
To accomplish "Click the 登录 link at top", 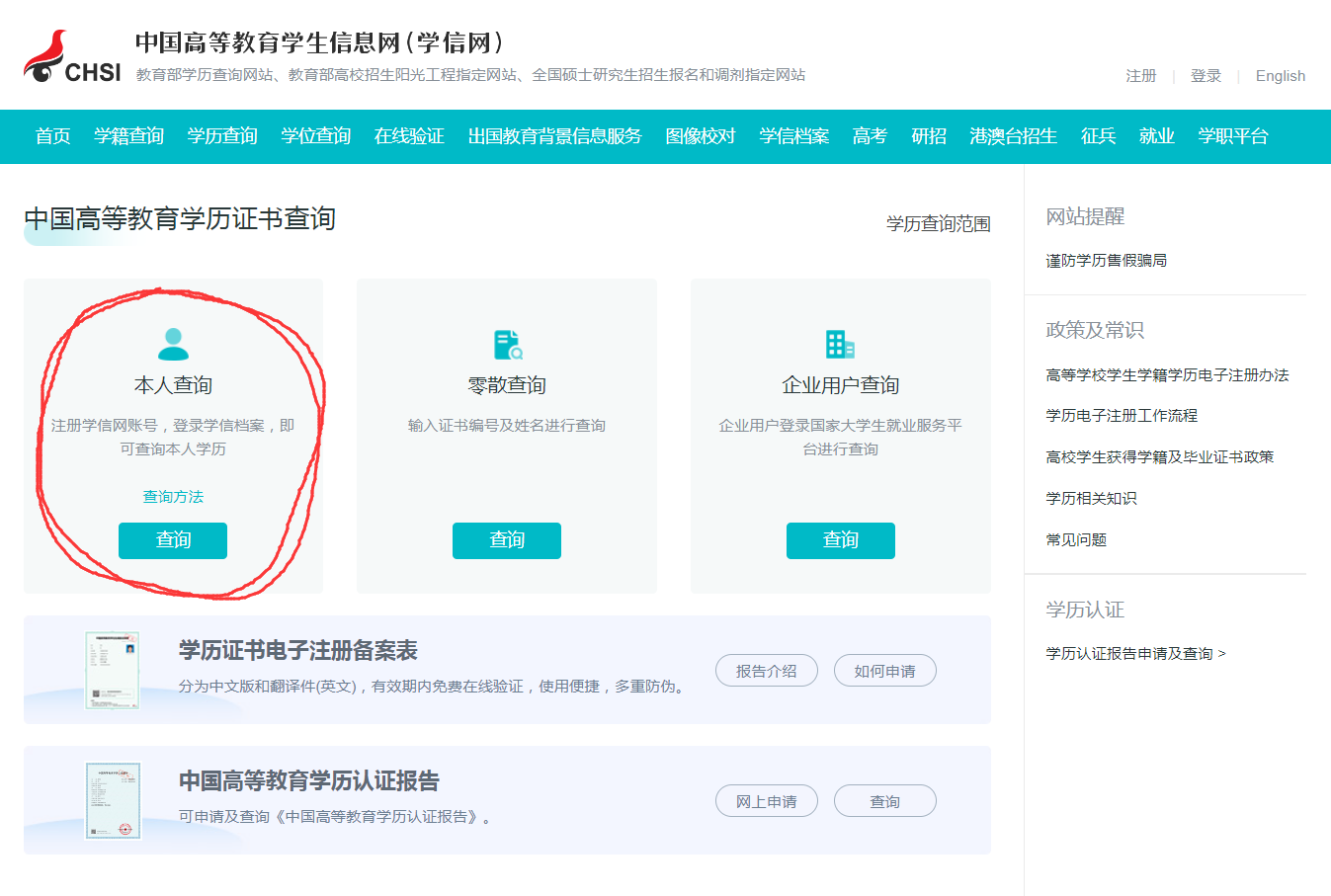I will pyautogui.click(x=1206, y=76).
